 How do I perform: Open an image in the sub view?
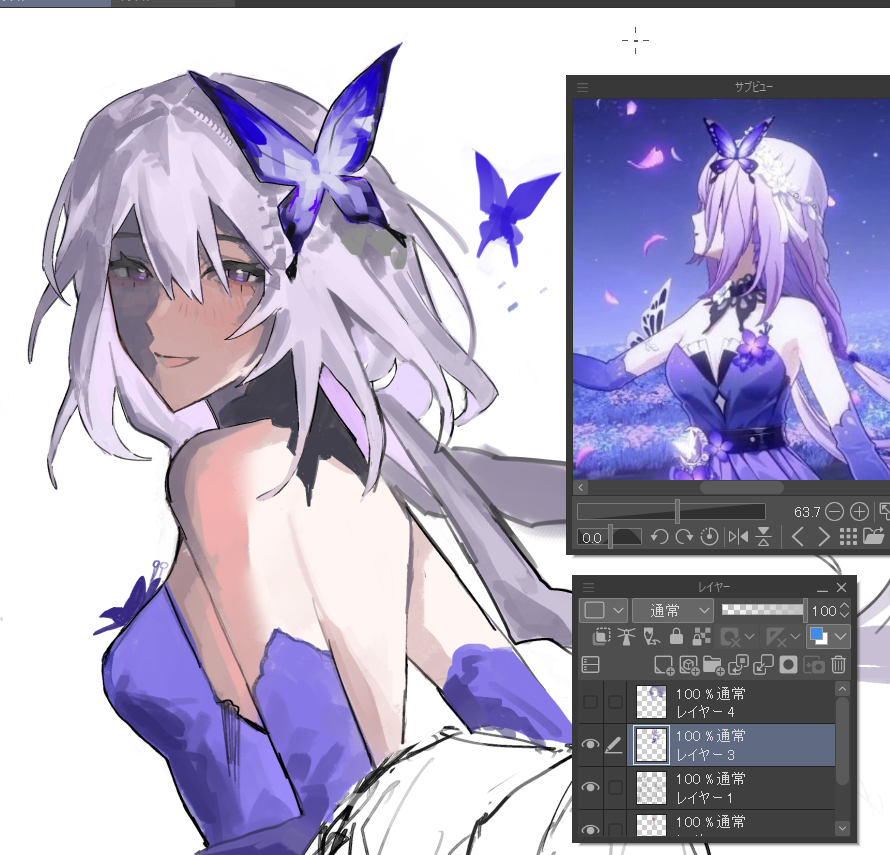click(874, 536)
